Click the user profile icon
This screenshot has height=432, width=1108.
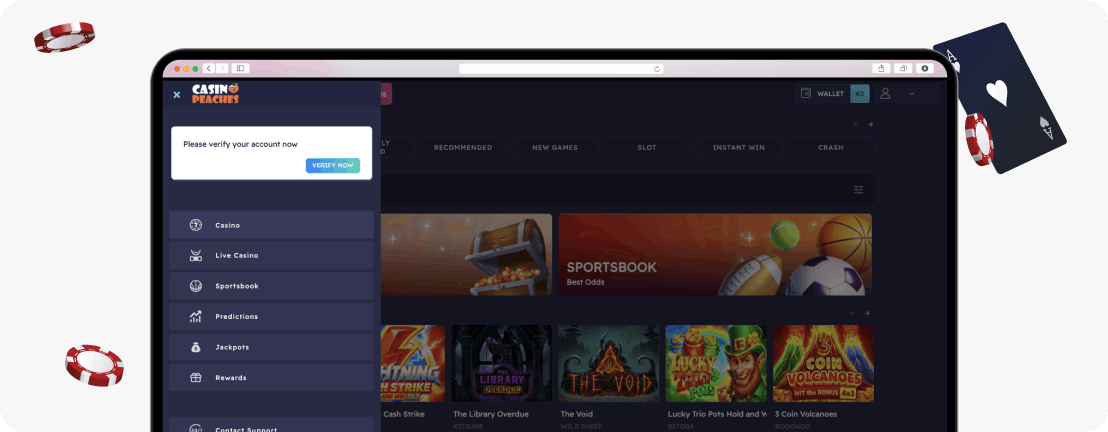coord(885,93)
